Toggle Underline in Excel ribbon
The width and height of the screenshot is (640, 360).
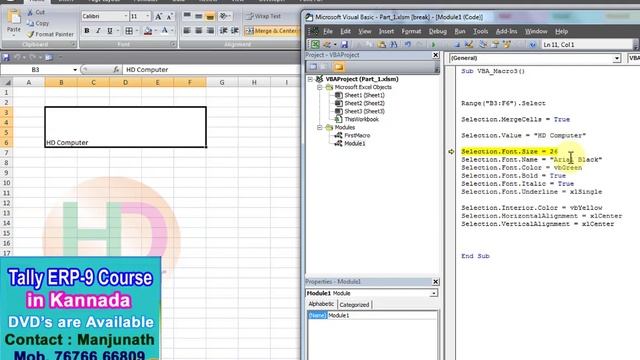coord(109,31)
